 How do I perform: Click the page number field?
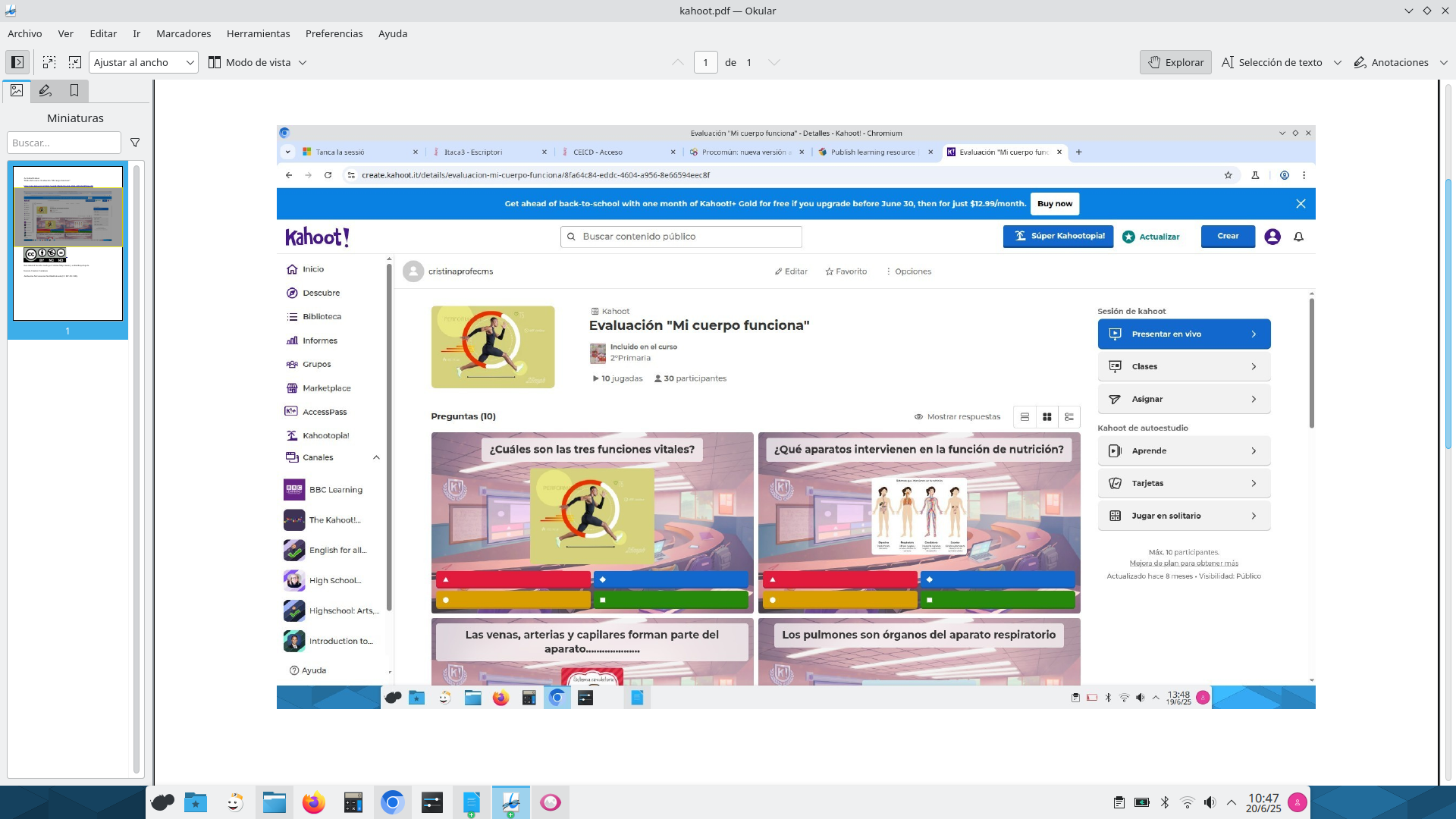tap(705, 62)
